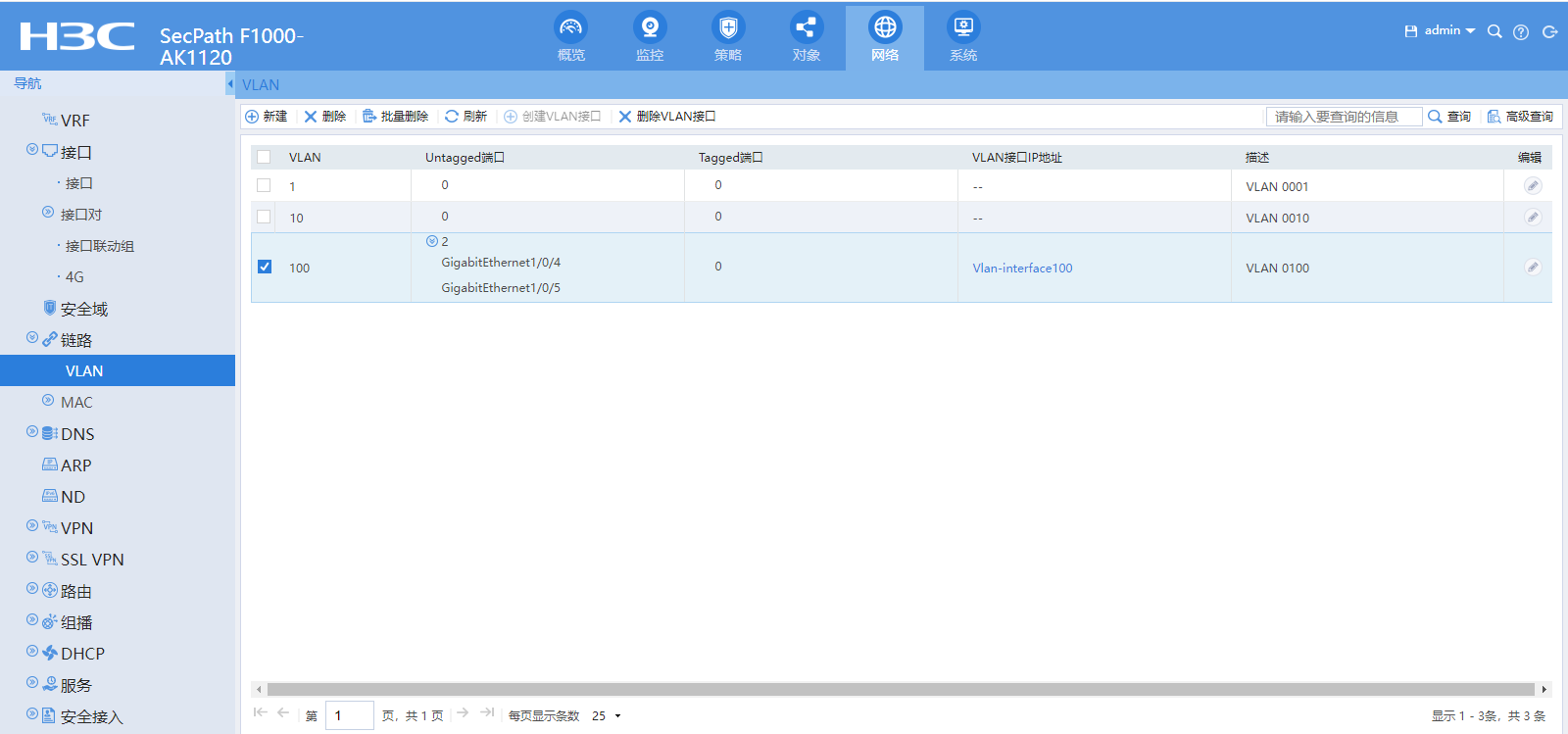The image size is (1568, 734).
Task: Expand the 接口 tree node
Action: [32, 150]
